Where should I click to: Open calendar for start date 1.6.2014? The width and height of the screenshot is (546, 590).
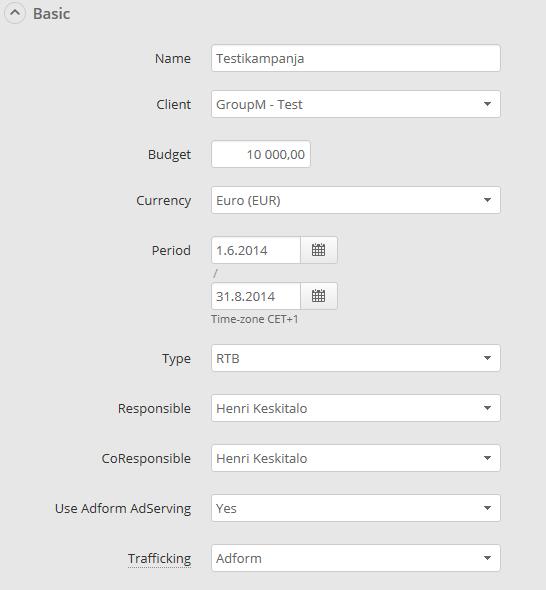319,250
